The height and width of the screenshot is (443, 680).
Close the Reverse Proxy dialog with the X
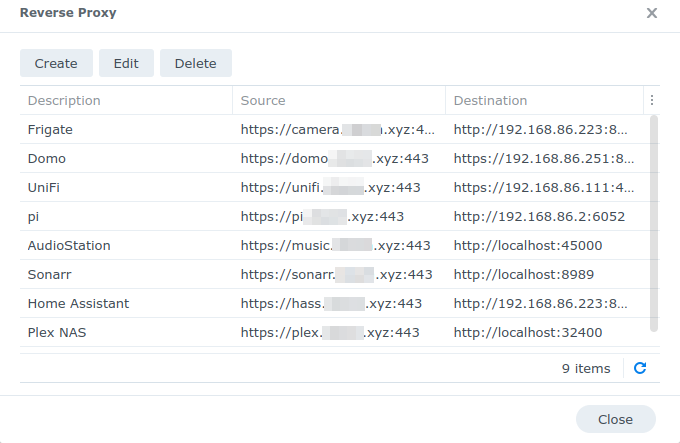pyautogui.click(x=651, y=13)
